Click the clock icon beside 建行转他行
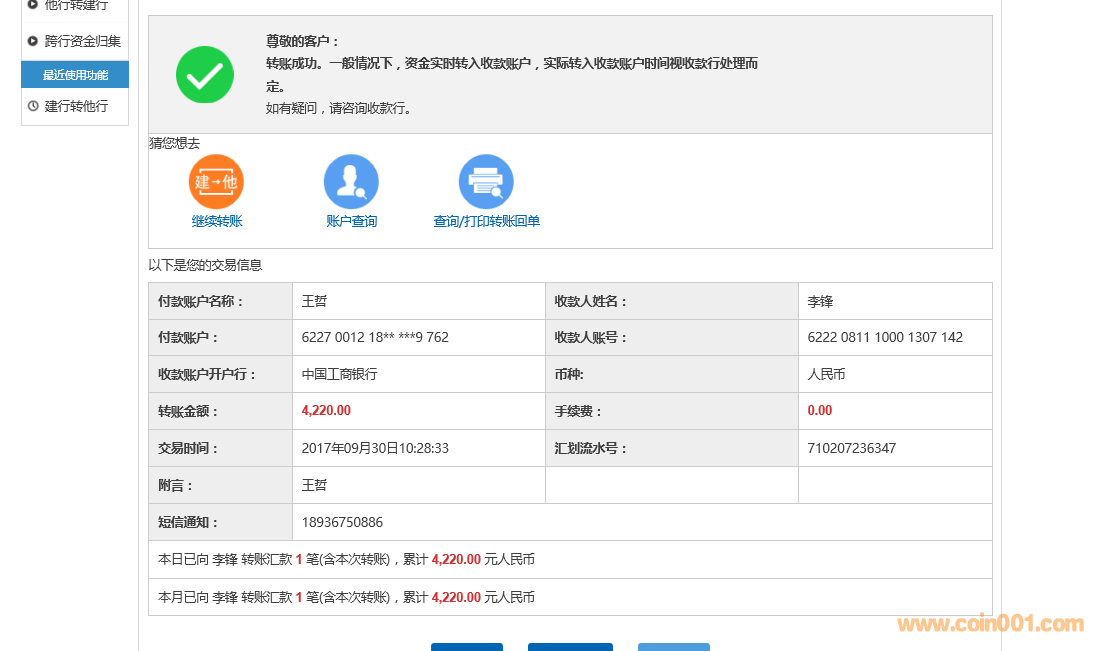Screen dimensions: 1097x651 click(33, 106)
